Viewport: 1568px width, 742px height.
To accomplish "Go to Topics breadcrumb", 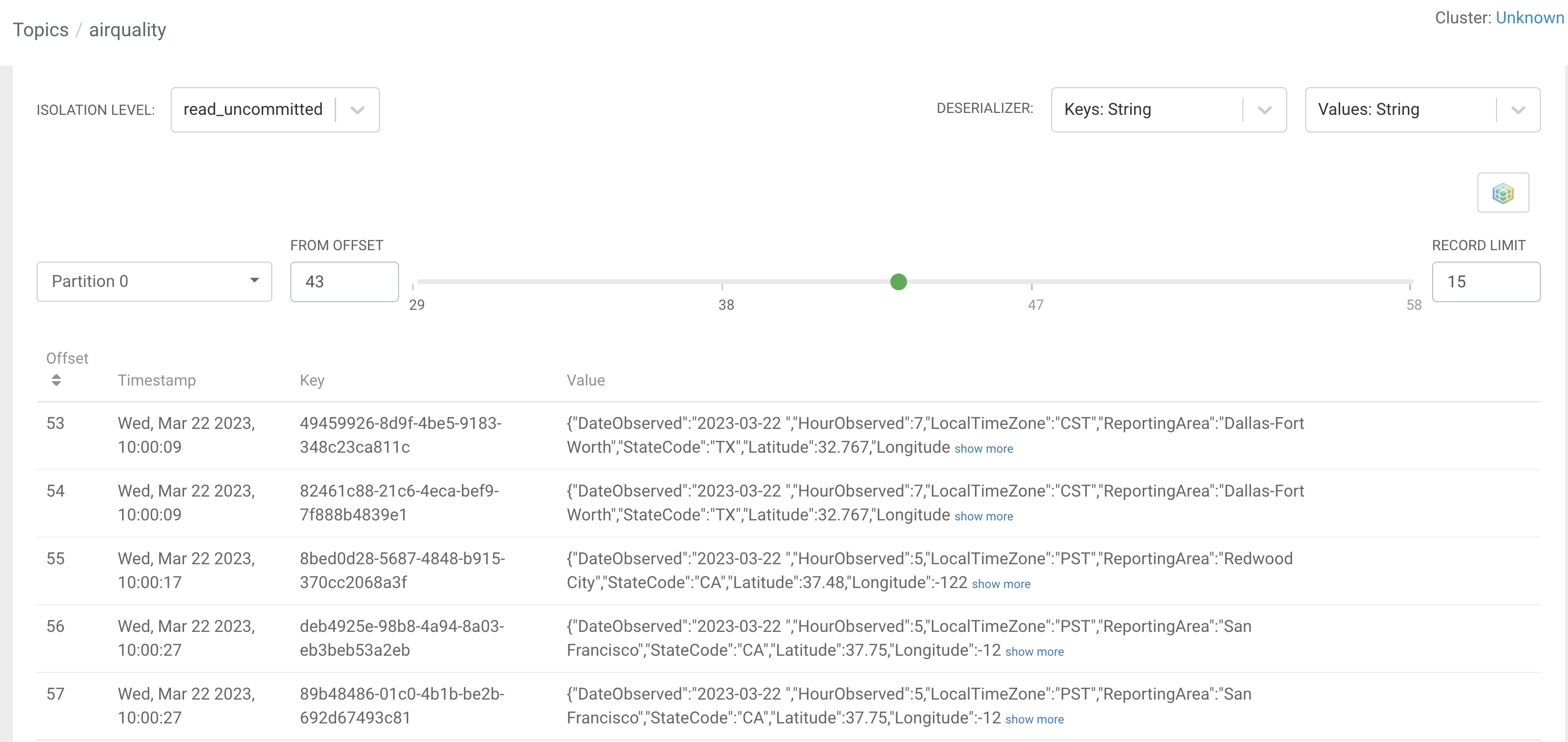I will [41, 30].
